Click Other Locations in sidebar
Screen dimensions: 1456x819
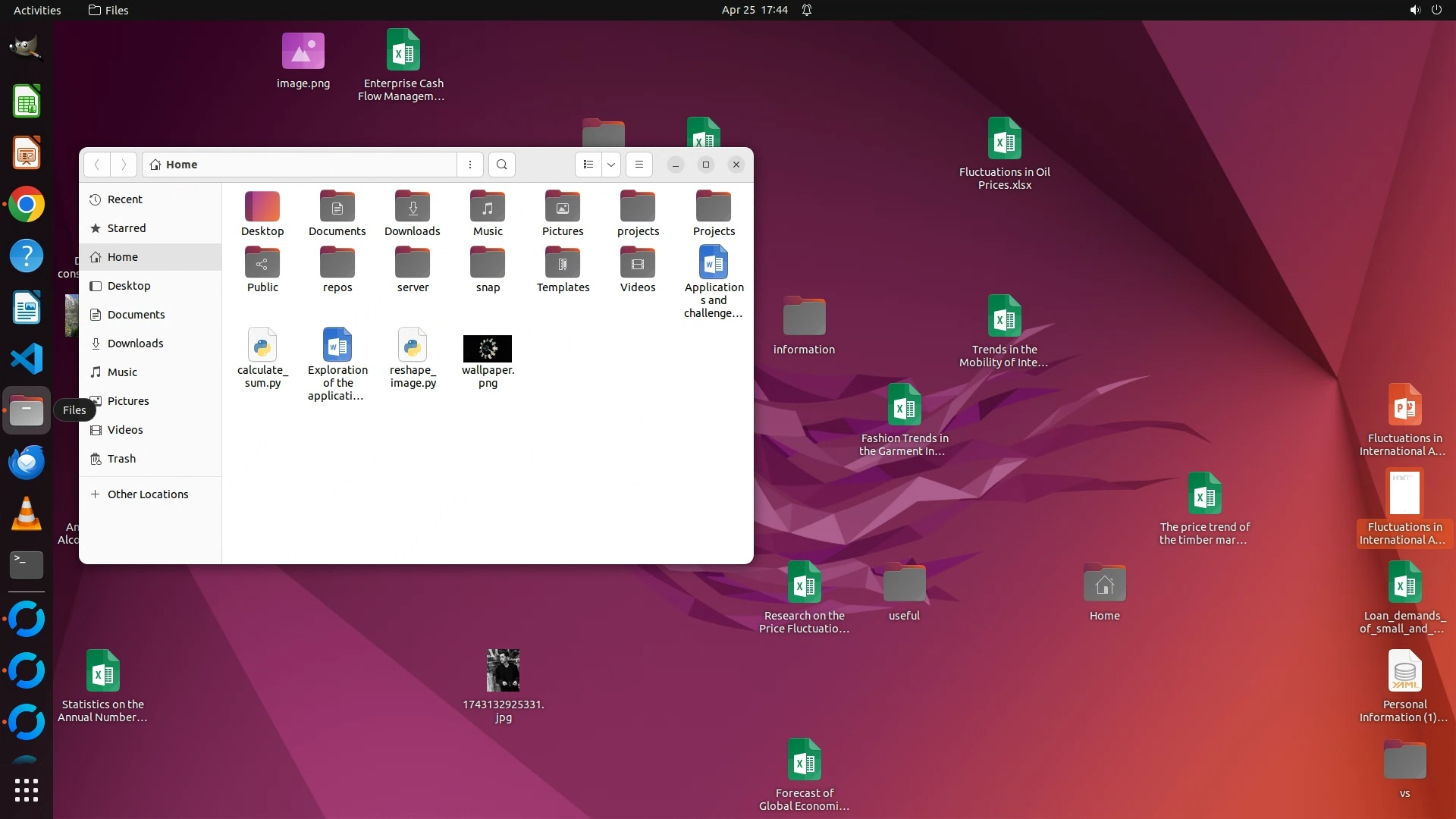click(x=147, y=494)
